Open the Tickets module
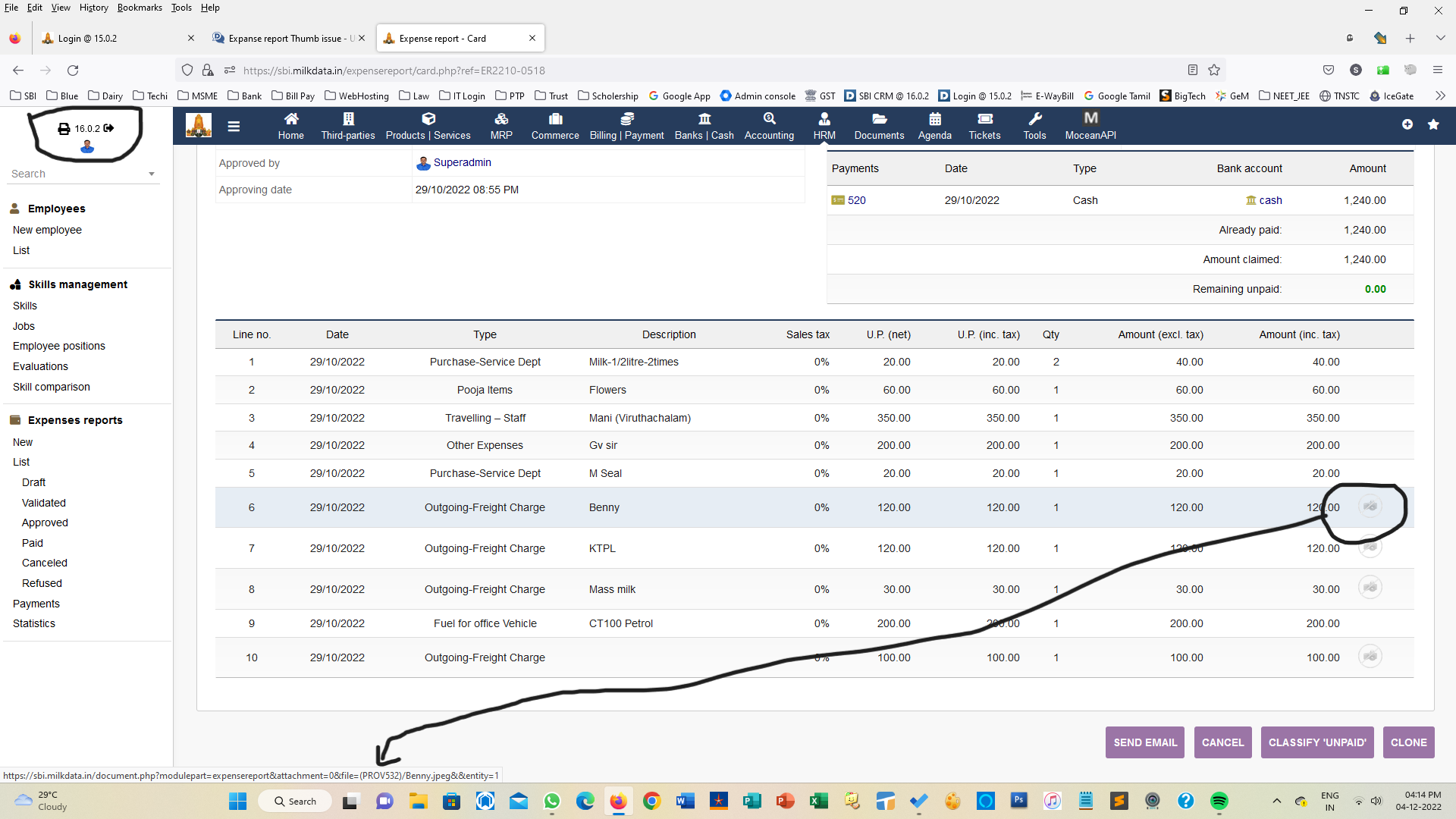 click(x=984, y=125)
